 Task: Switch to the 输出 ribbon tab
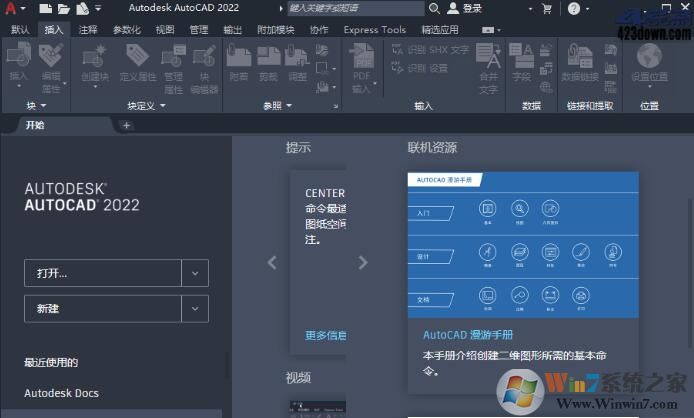pyautogui.click(x=232, y=30)
